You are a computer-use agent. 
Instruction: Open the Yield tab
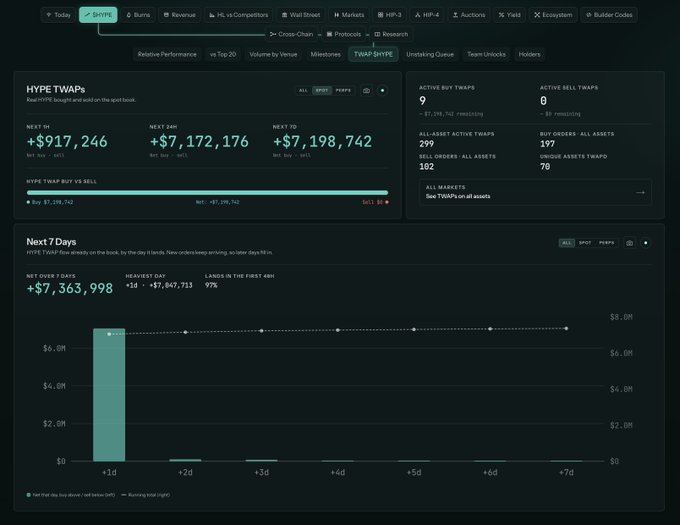pyautogui.click(x=509, y=15)
